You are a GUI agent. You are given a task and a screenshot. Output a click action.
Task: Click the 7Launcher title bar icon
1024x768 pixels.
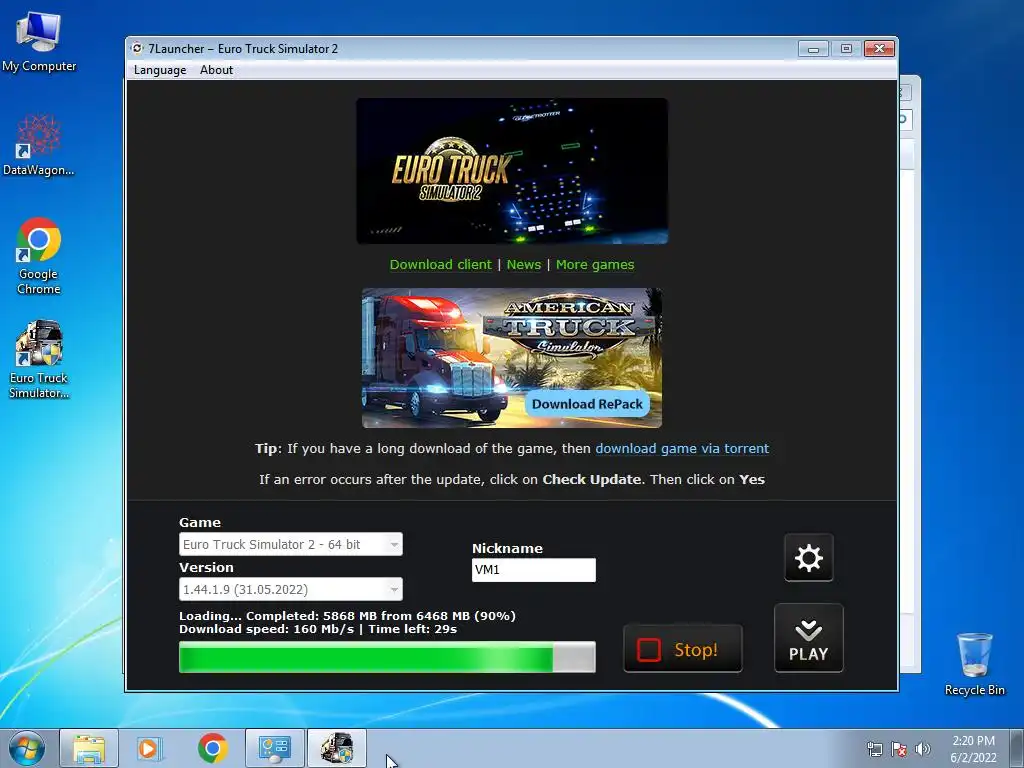pyautogui.click(x=137, y=48)
